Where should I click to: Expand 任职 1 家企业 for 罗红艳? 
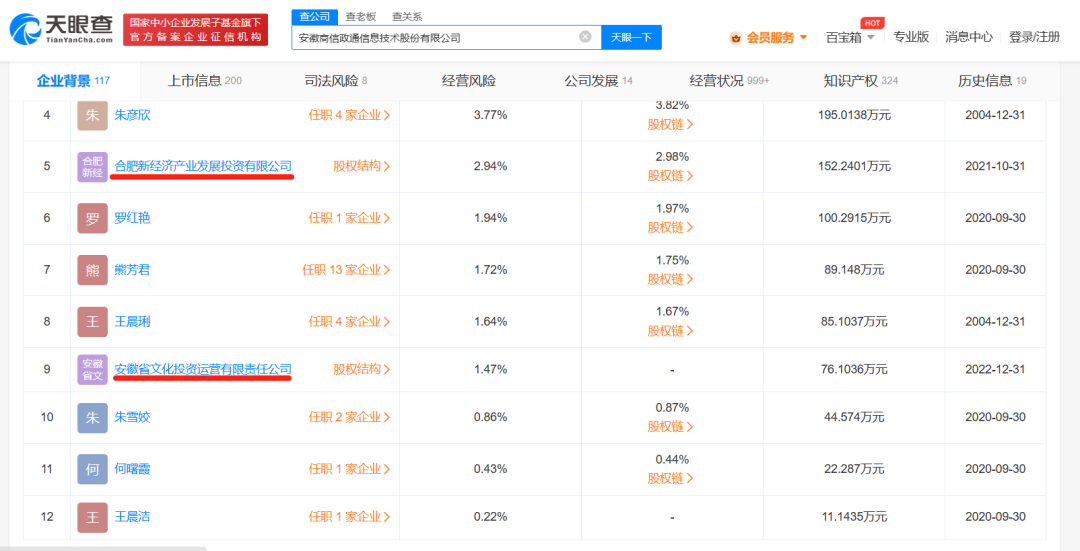pyautogui.click(x=349, y=218)
